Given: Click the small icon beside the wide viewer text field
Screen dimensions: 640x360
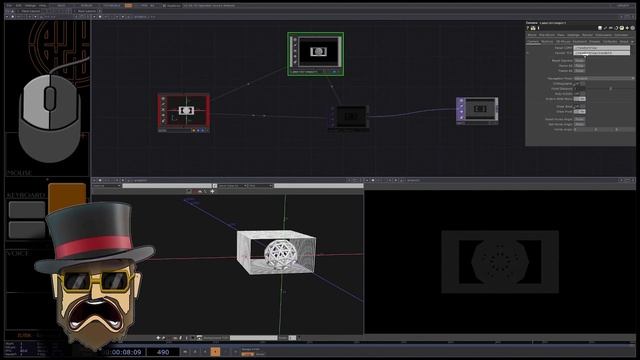Looking at the screenshot, I should pos(215,186).
